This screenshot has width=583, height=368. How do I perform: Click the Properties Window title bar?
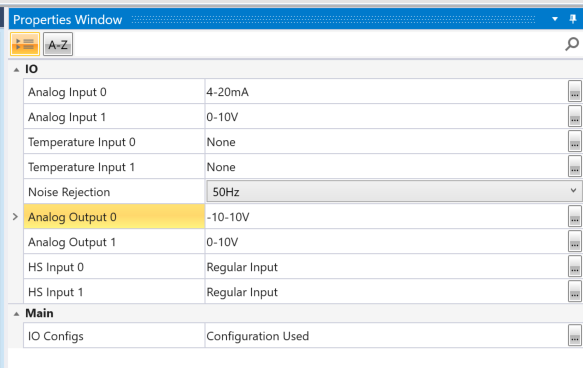coord(296,19)
